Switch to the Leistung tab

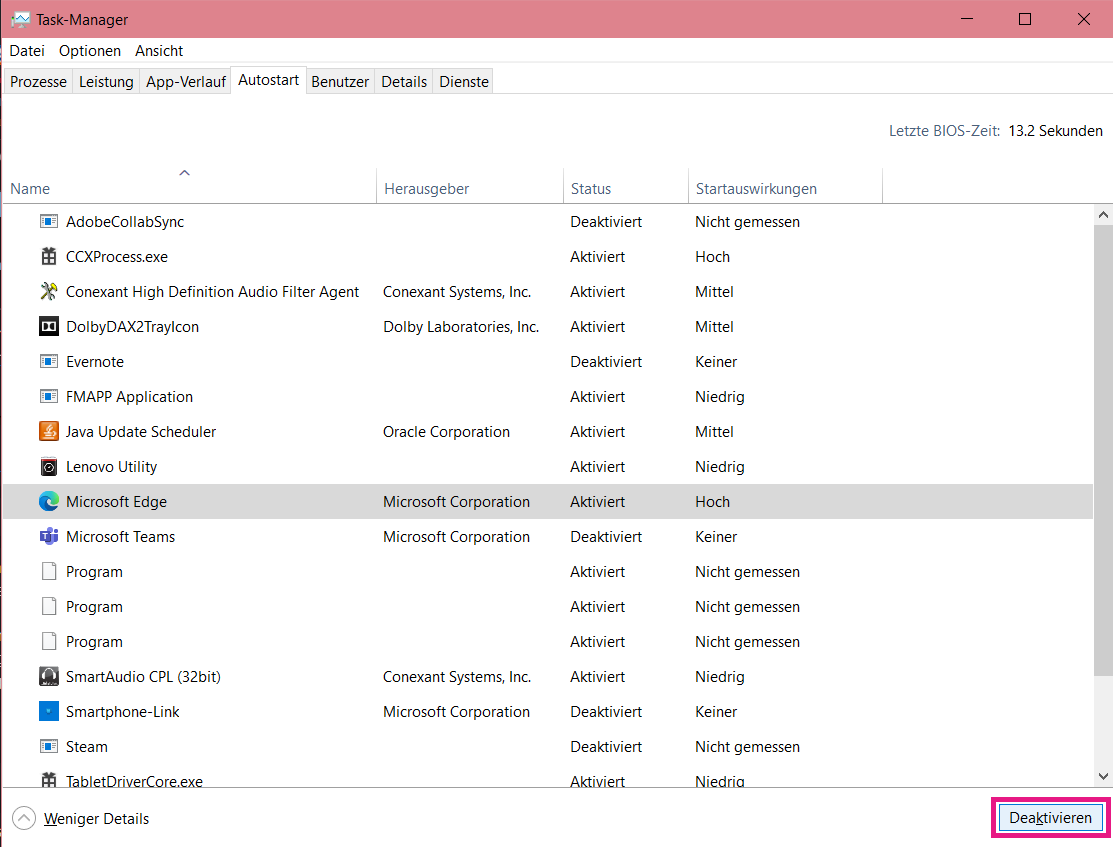click(106, 82)
